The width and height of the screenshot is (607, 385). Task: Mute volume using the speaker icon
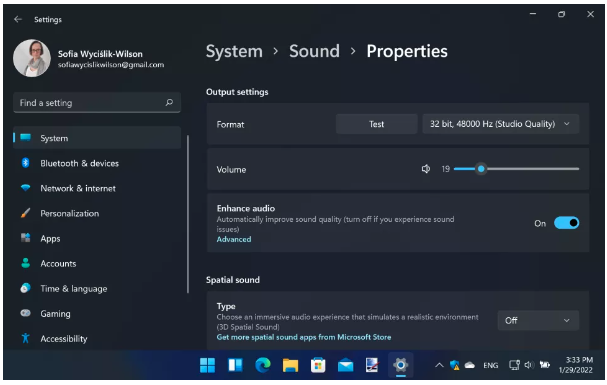tap(425, 169)
